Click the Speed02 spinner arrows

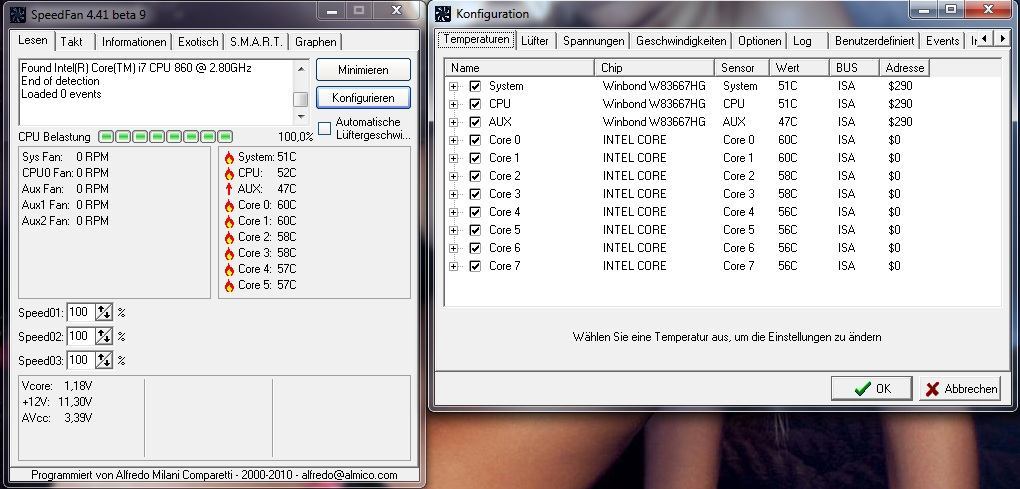click(104, 336)
